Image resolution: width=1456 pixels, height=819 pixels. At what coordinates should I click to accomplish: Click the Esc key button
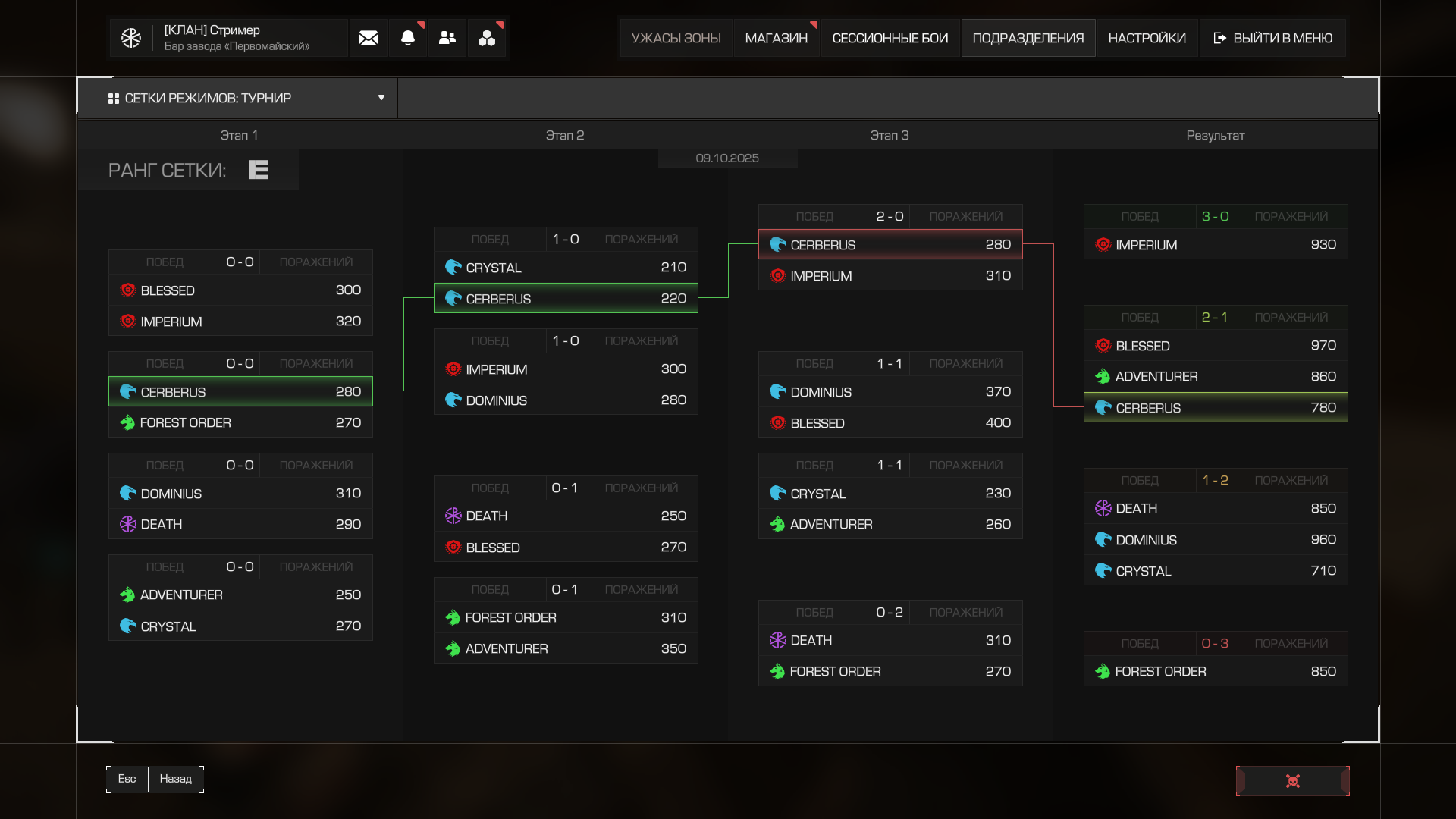(x=127, y=779)
